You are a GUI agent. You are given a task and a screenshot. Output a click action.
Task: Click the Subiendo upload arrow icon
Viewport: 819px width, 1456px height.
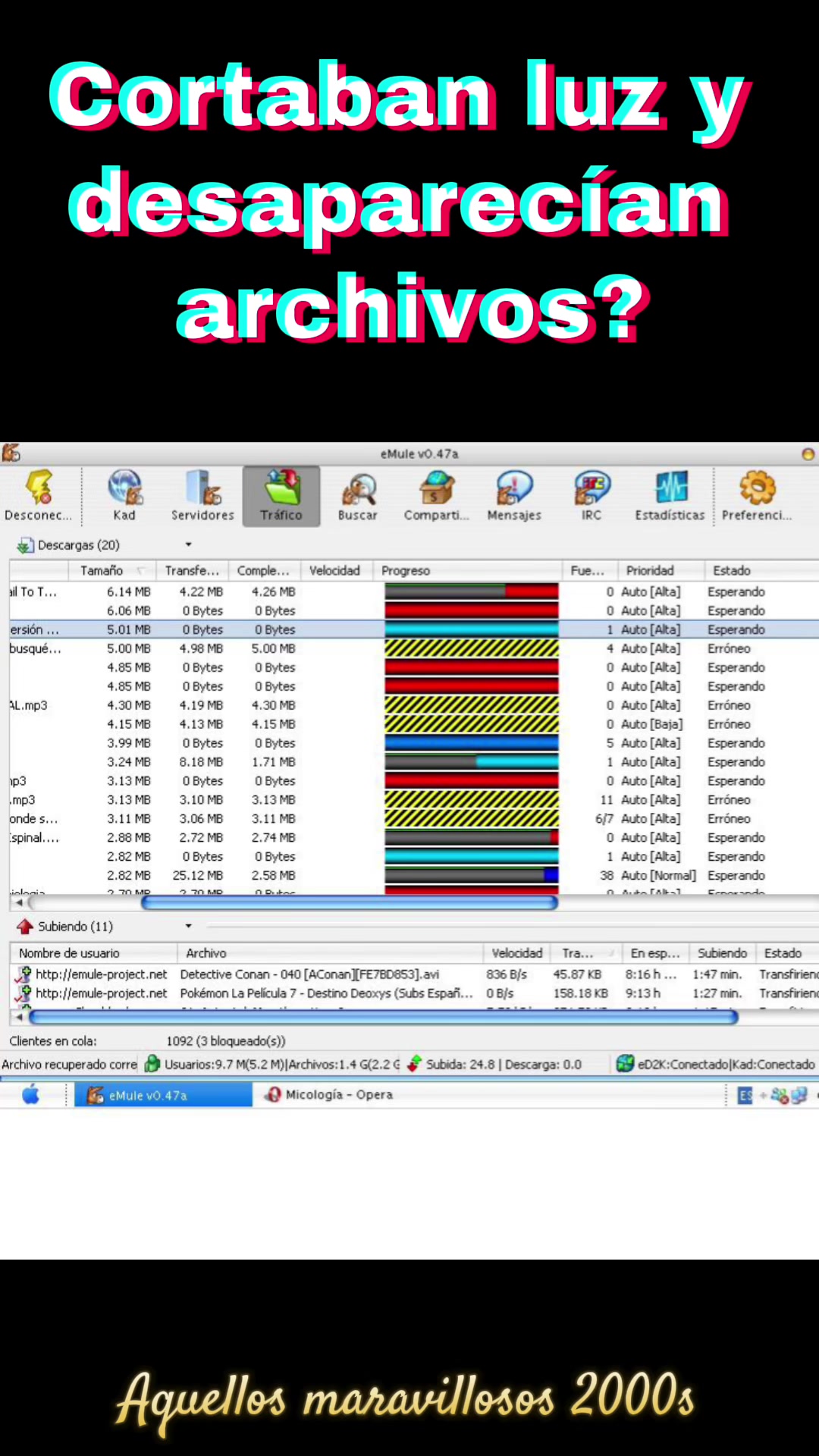[25, 927]
